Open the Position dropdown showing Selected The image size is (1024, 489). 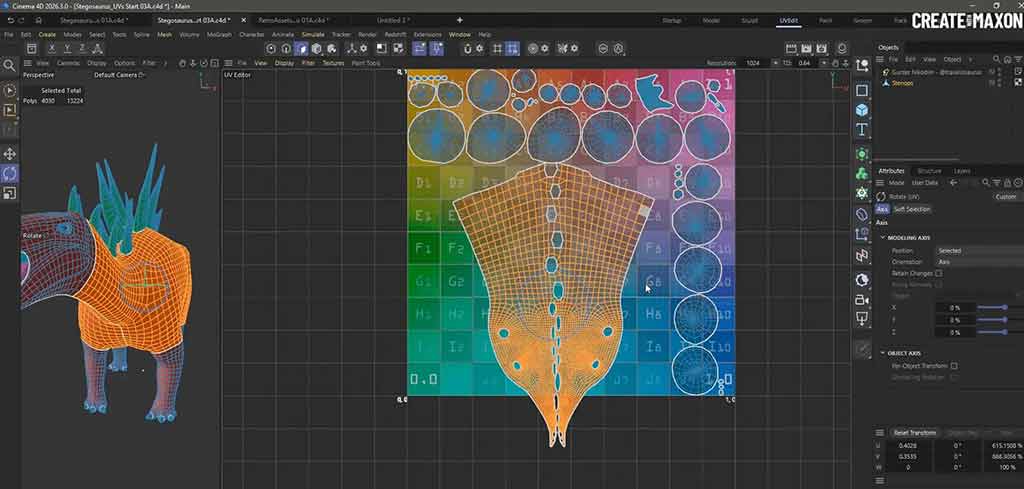click(979, 251)
